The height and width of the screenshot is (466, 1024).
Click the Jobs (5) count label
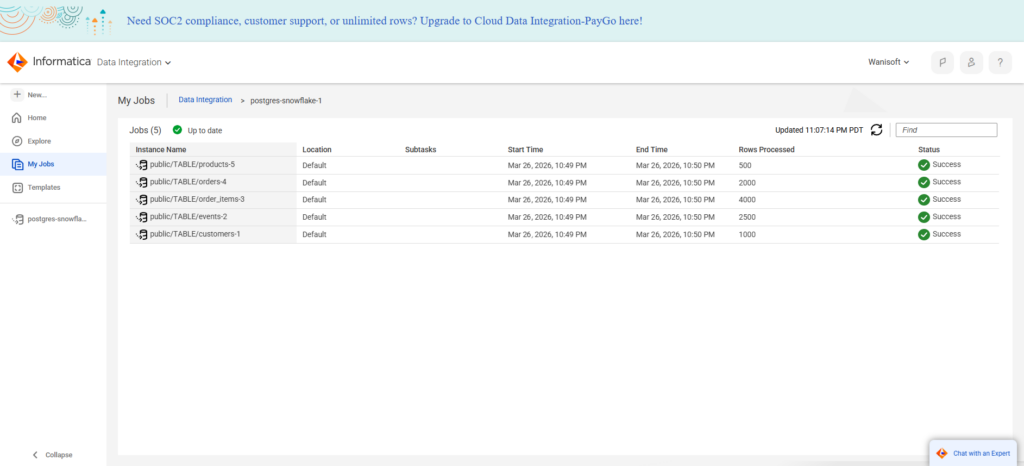pos(146,130)
